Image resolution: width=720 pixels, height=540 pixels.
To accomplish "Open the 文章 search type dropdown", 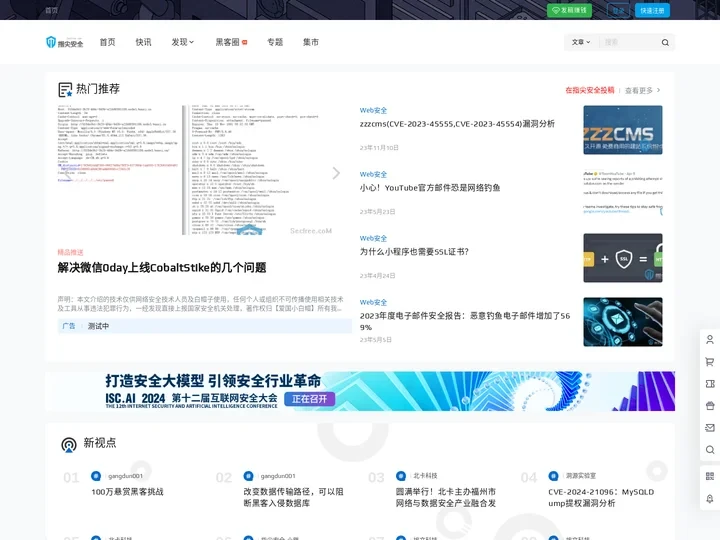I will (580, 42).
